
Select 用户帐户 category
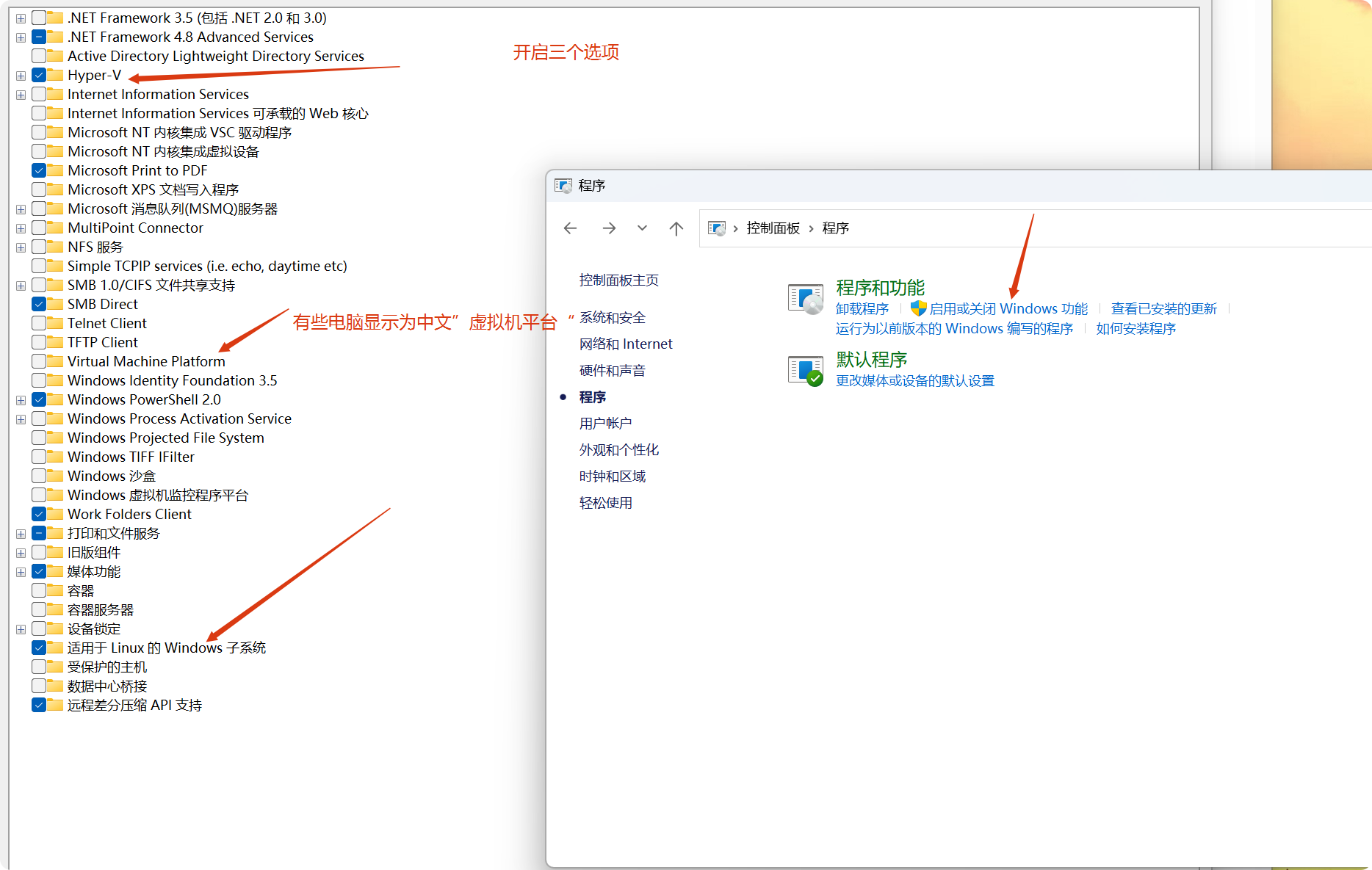pos(605,423)
